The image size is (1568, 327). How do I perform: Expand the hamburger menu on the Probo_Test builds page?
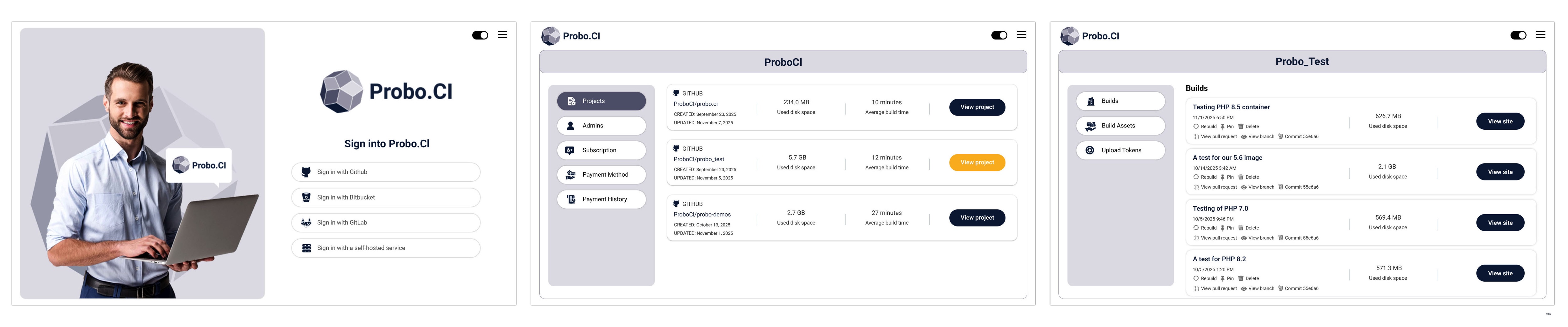click(1541, 35)
